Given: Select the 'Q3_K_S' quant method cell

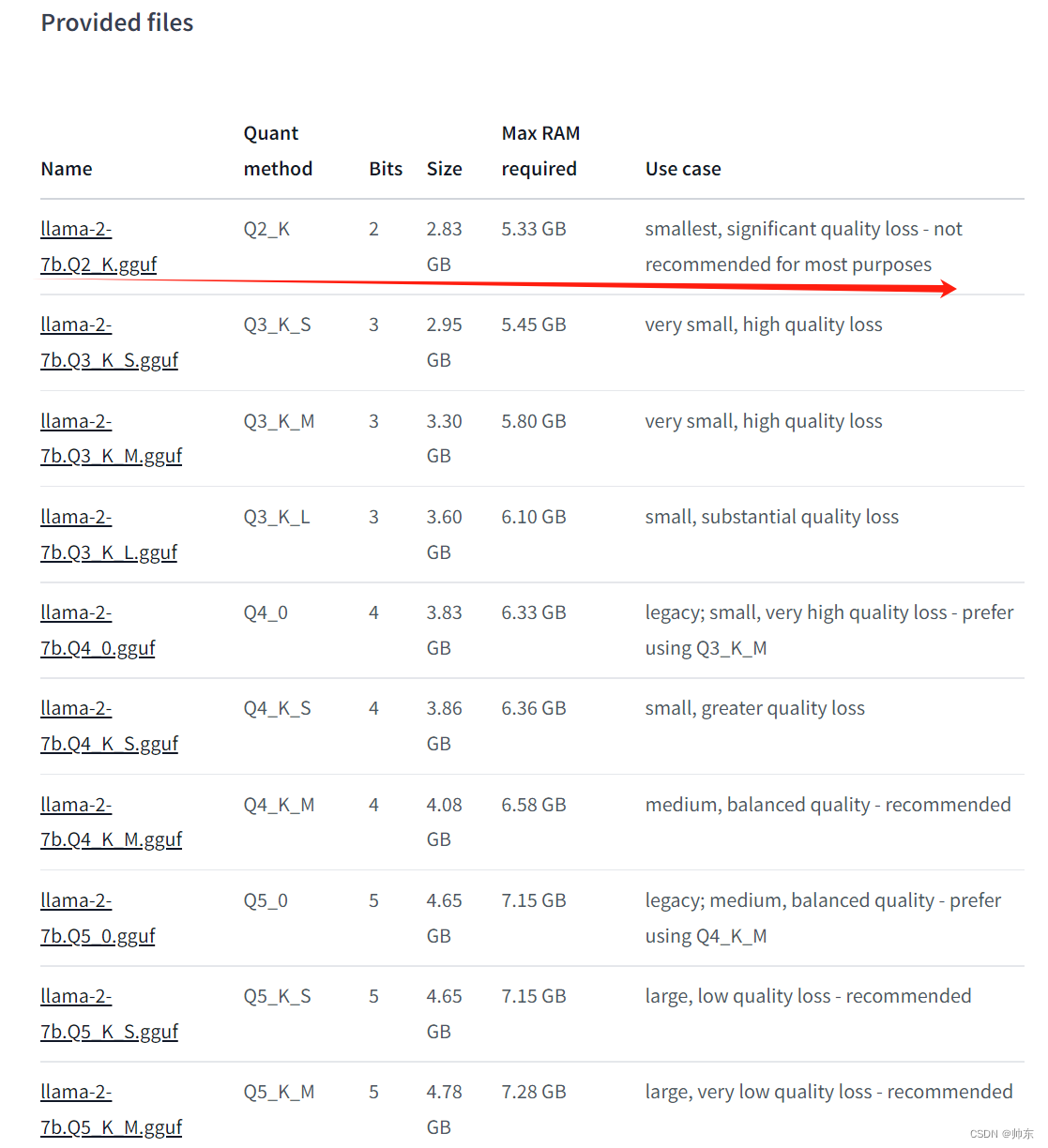Looking at the screenshot, I should [277, 325].
